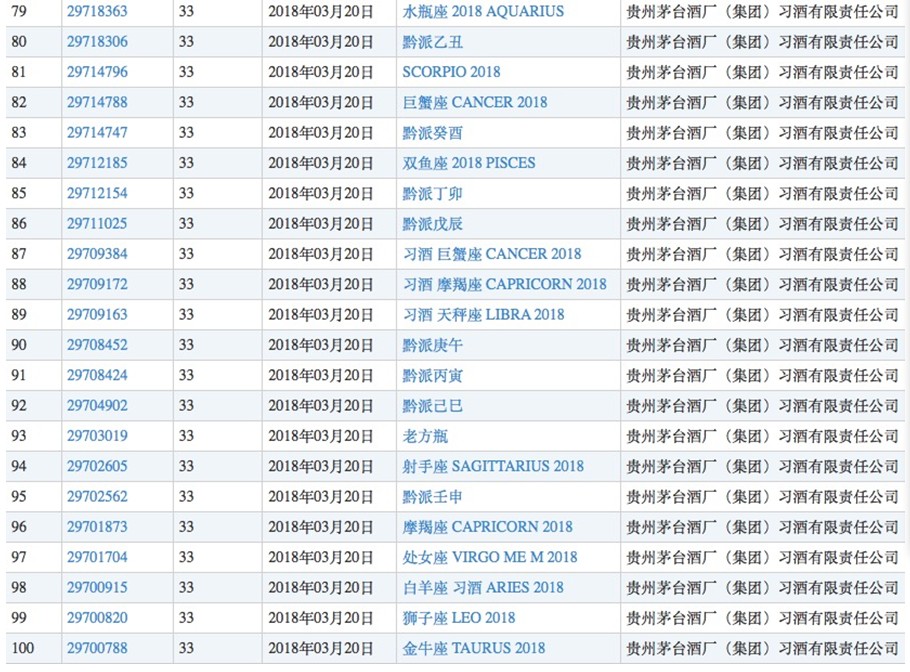The height and width of the screenshot is (672, 910).
Task: Open registration number 29714796
Action: pos(97,72)
